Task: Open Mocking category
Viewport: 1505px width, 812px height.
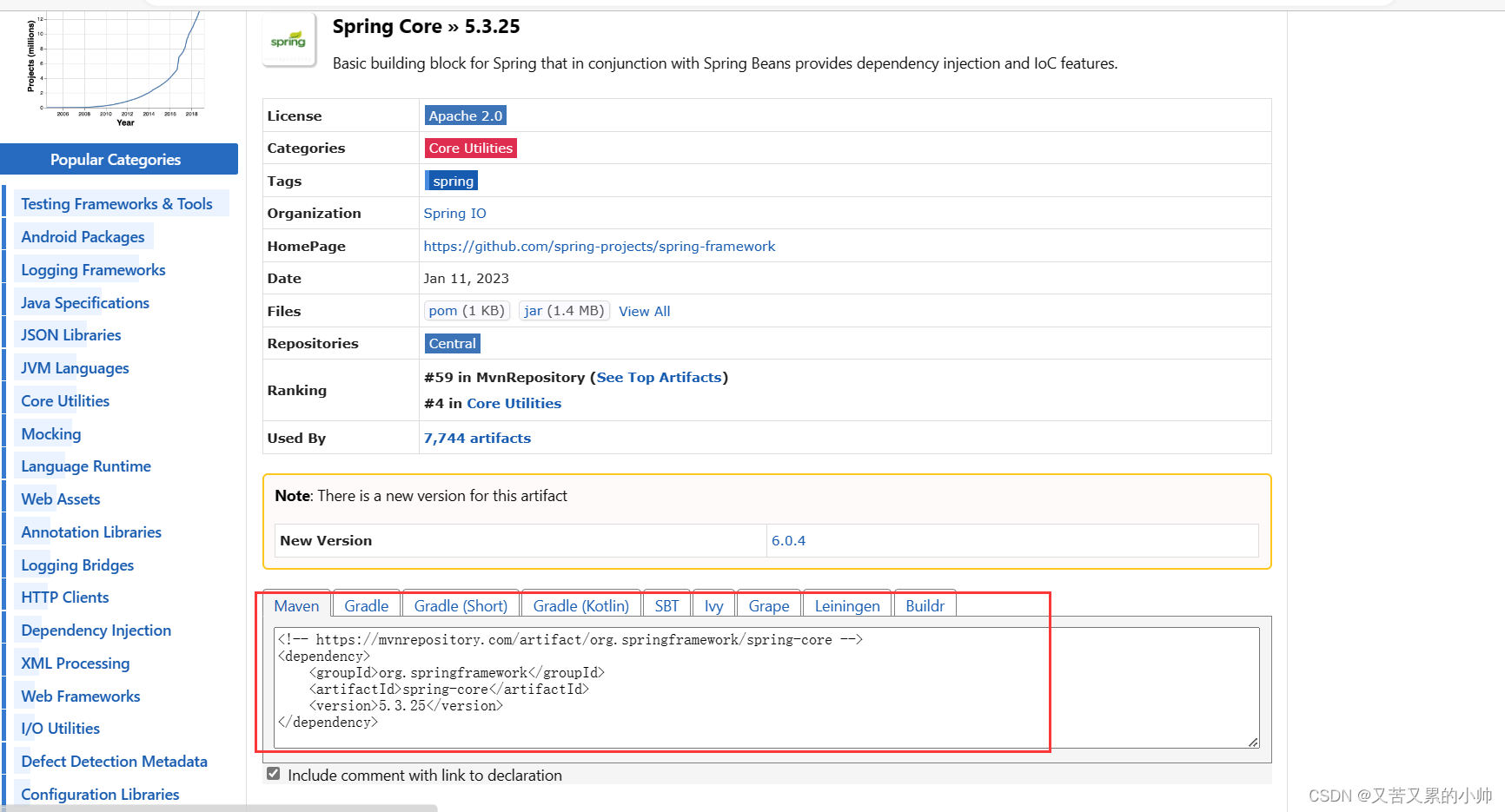Action: pyautogui.click(x=51, y=433)
